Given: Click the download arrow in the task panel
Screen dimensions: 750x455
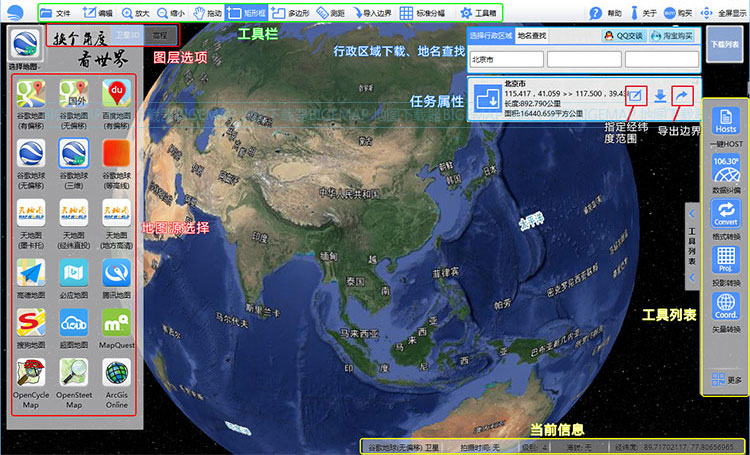Looking at the screenshot, I should (x=660, y=96).
